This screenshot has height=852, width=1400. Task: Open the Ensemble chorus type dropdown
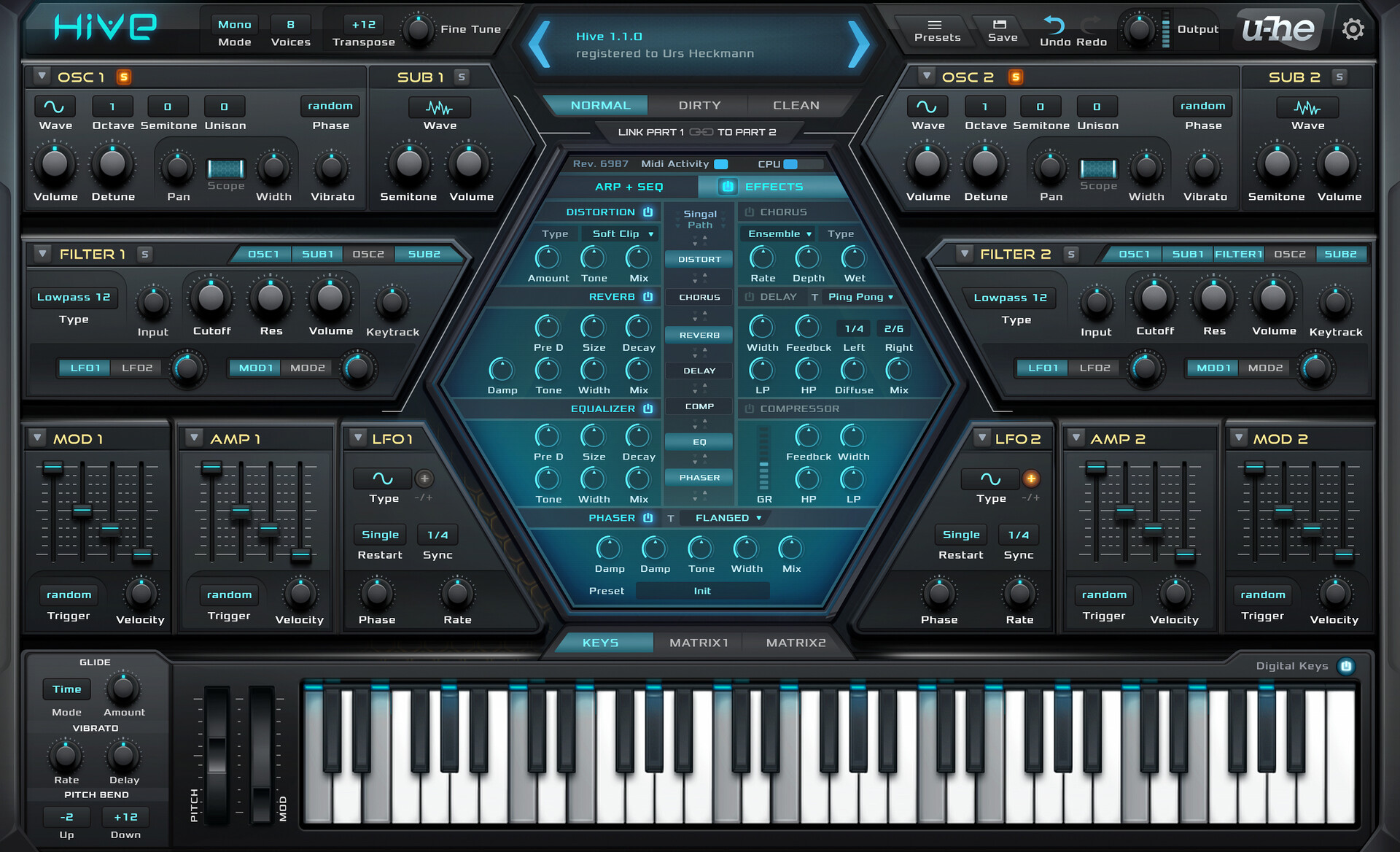778,233
